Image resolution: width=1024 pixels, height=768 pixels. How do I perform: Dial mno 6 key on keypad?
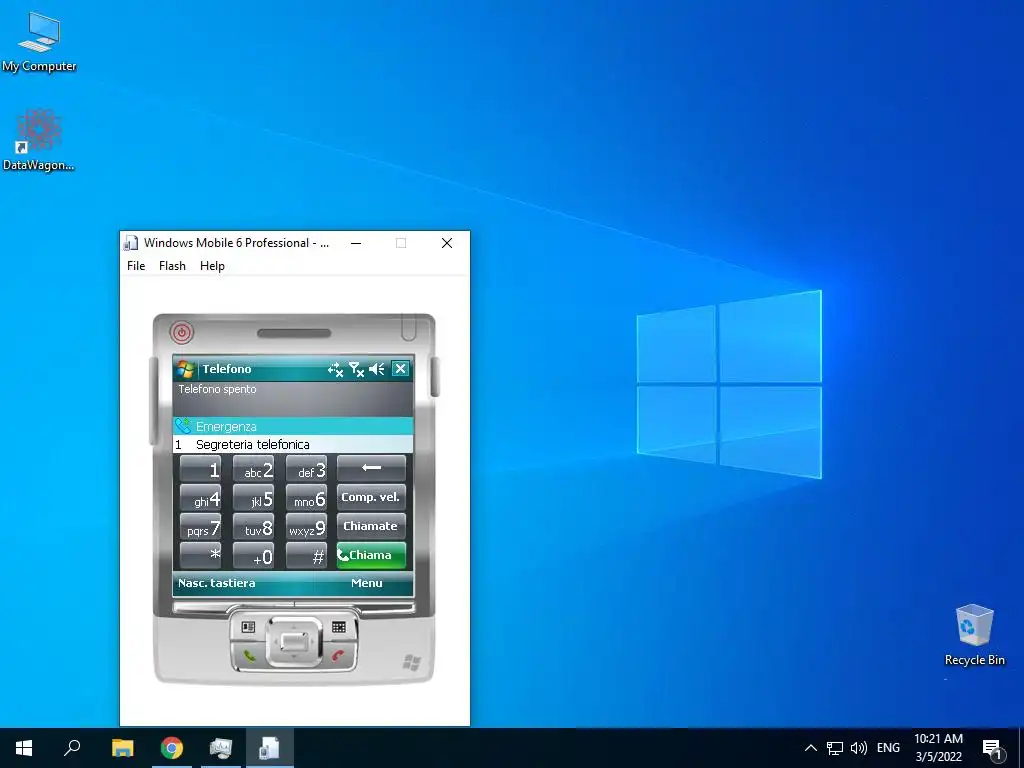tap(306, 498)
